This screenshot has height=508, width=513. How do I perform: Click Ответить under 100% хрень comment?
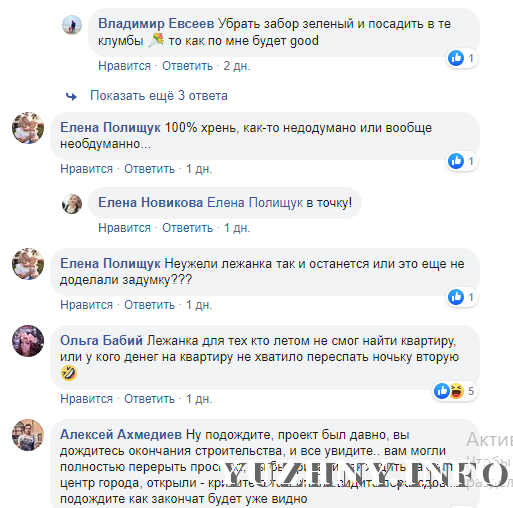[149, 169]
